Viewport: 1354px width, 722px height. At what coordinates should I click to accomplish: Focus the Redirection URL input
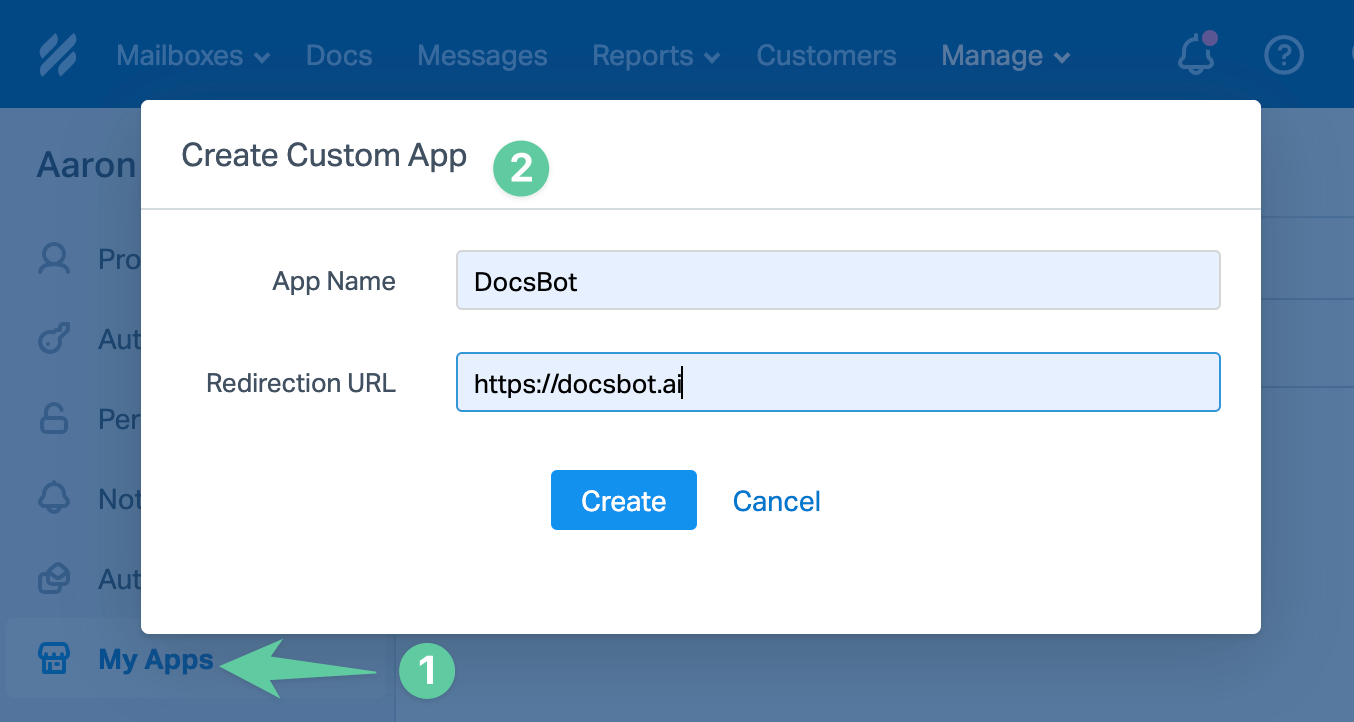838,382
